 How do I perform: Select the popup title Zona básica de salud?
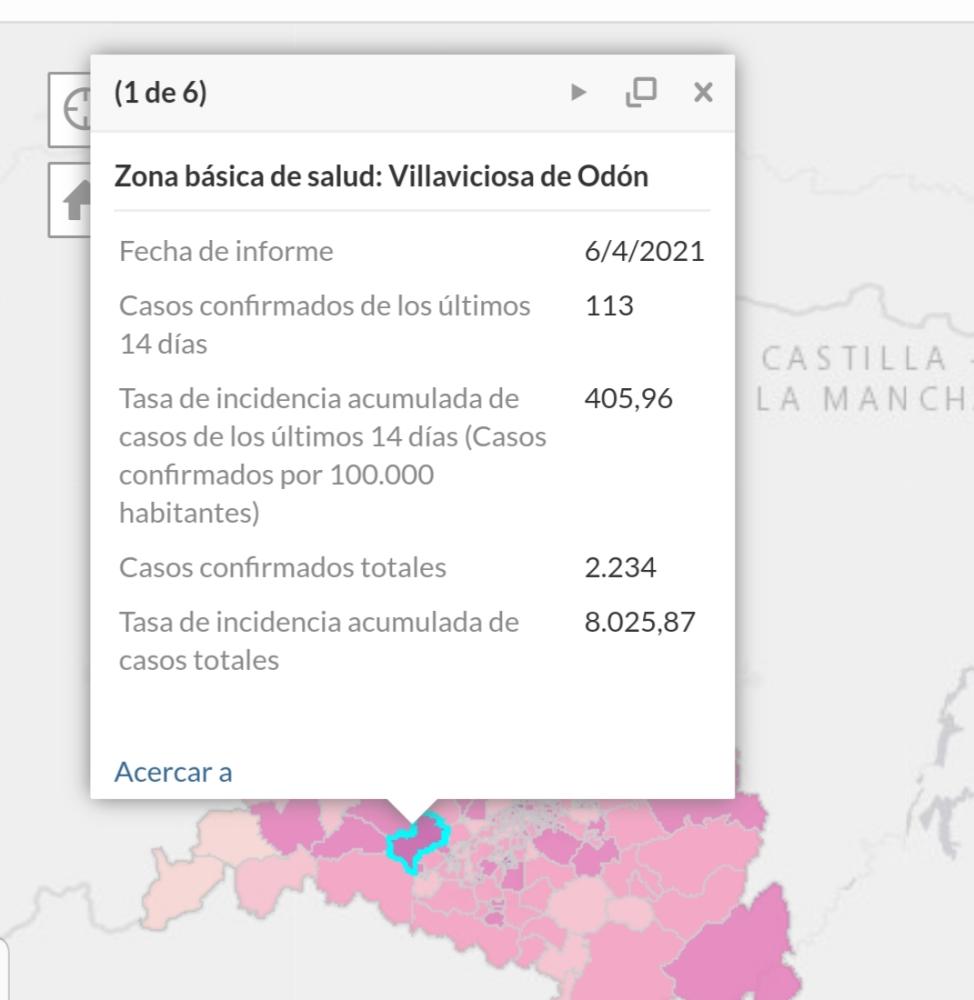click(x=383, y=175)
